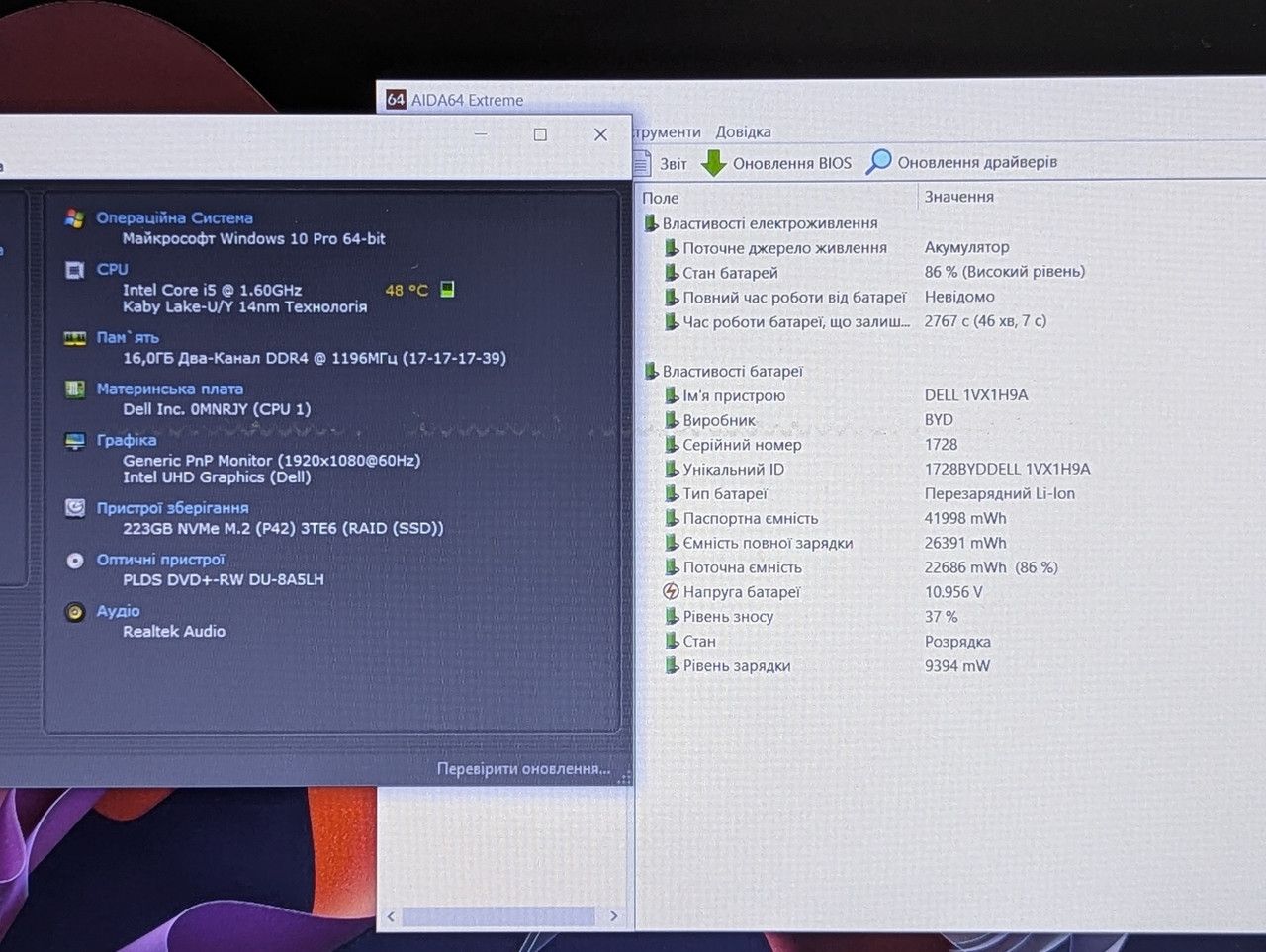The image size is (1266, 952).
Task: Click the text PLDS DVD+-RW DU-8A5LH
Action: click(x=224, y=579)
